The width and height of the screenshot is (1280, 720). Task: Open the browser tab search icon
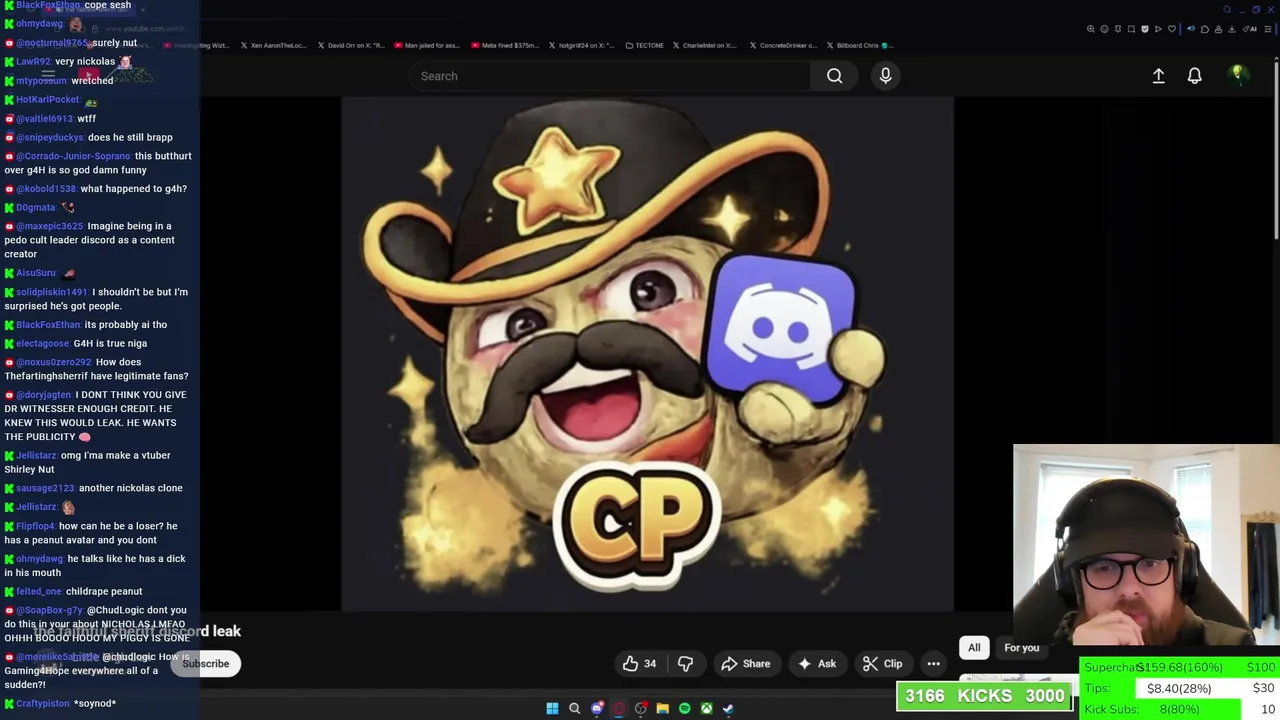pyautogui.click(x=1227, y=10)
